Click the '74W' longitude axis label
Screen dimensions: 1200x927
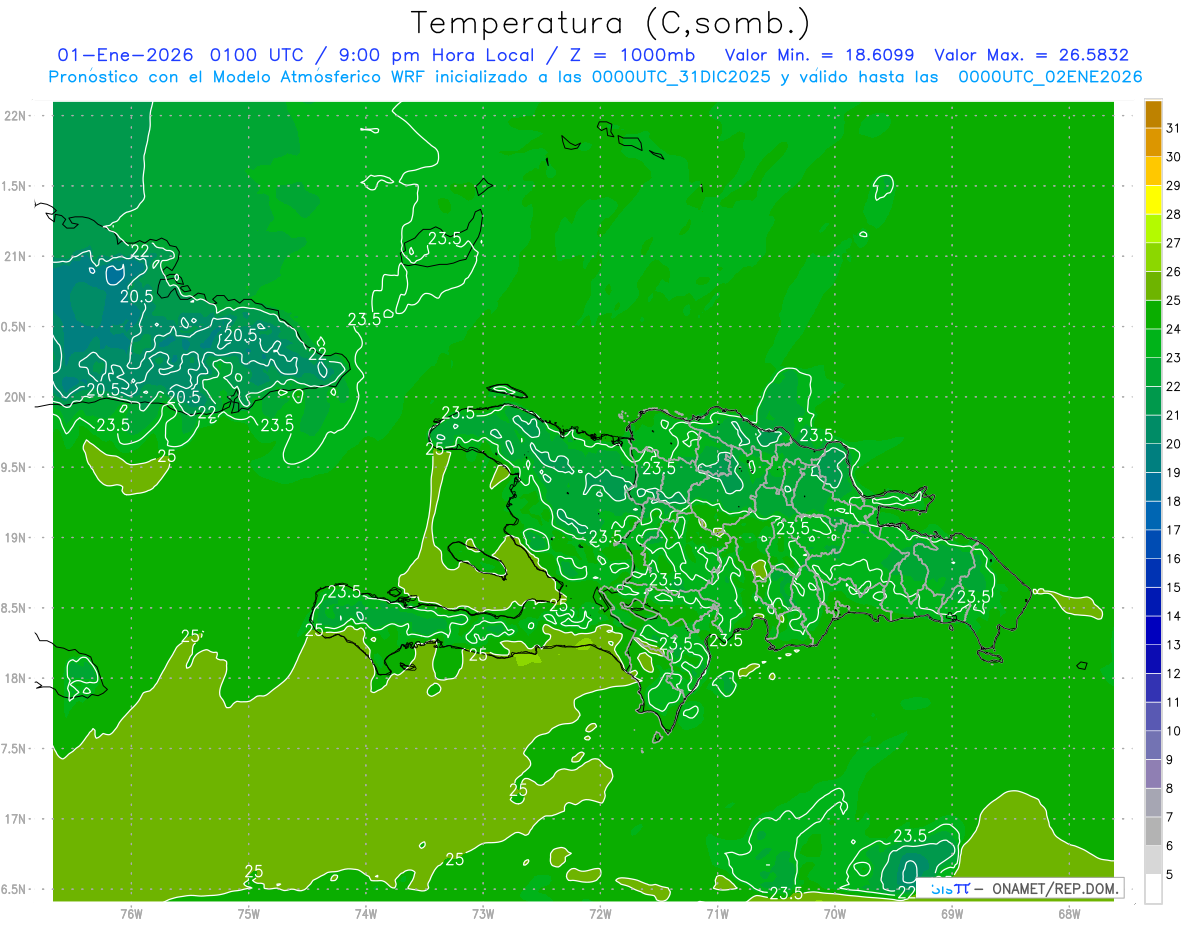366,913
